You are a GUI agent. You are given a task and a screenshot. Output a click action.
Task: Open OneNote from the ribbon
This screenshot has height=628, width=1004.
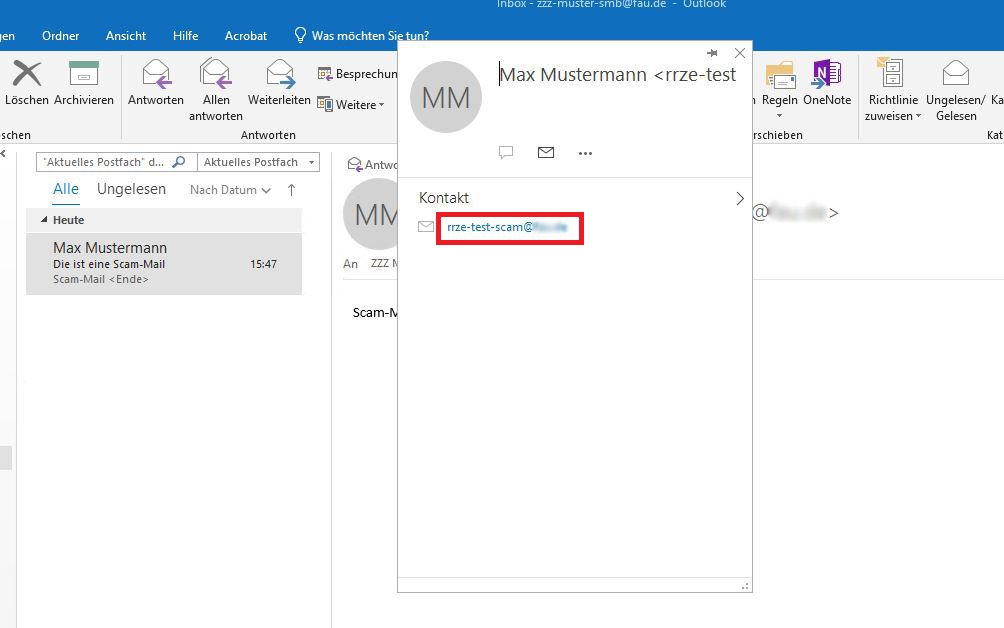tap(826, 75)
